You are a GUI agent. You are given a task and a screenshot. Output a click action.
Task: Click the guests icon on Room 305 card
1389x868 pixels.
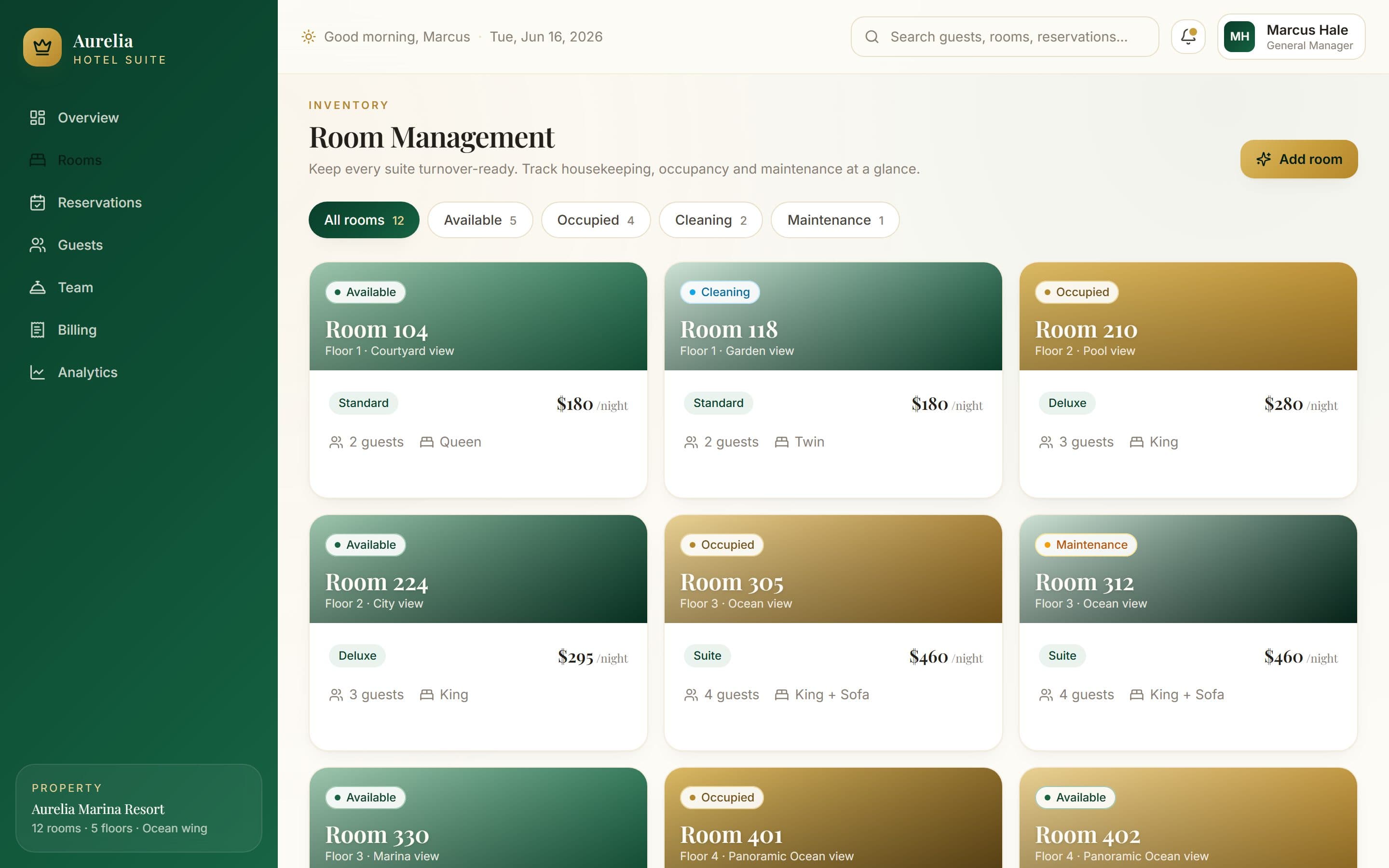pos(691,694)
